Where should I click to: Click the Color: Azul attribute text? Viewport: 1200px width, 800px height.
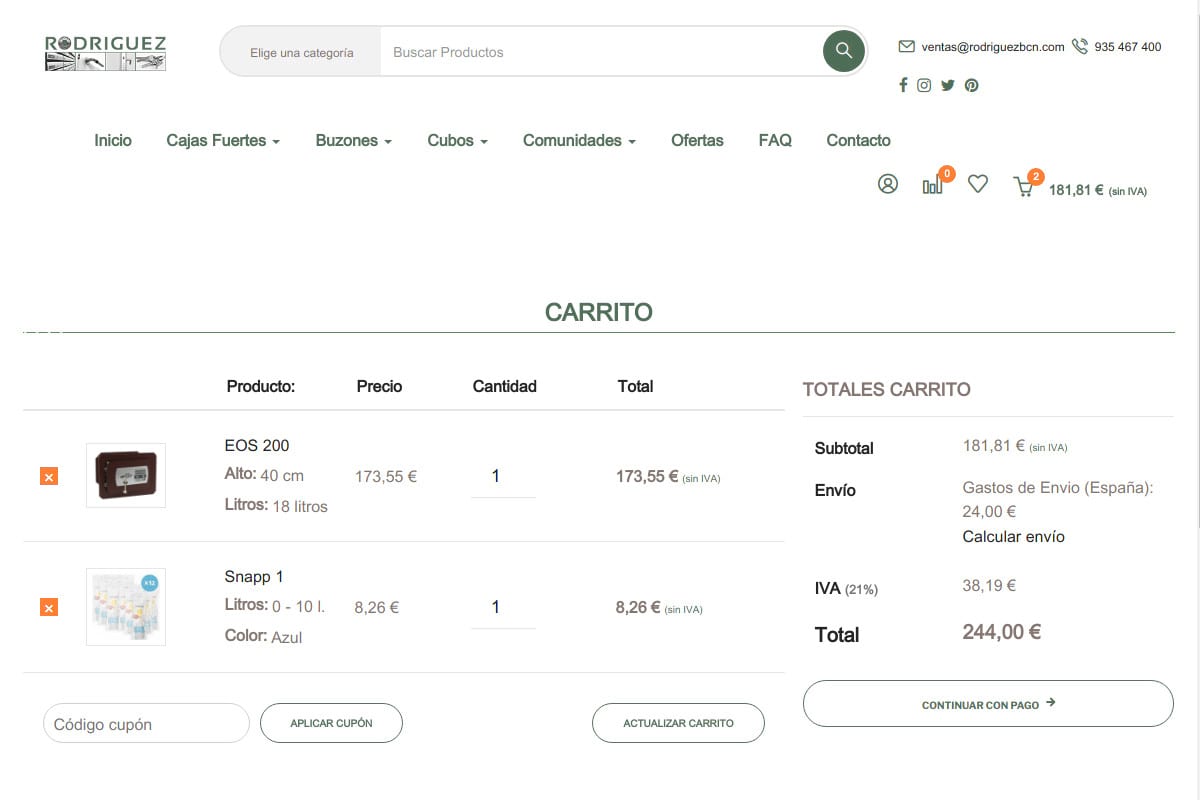[263, 637]
